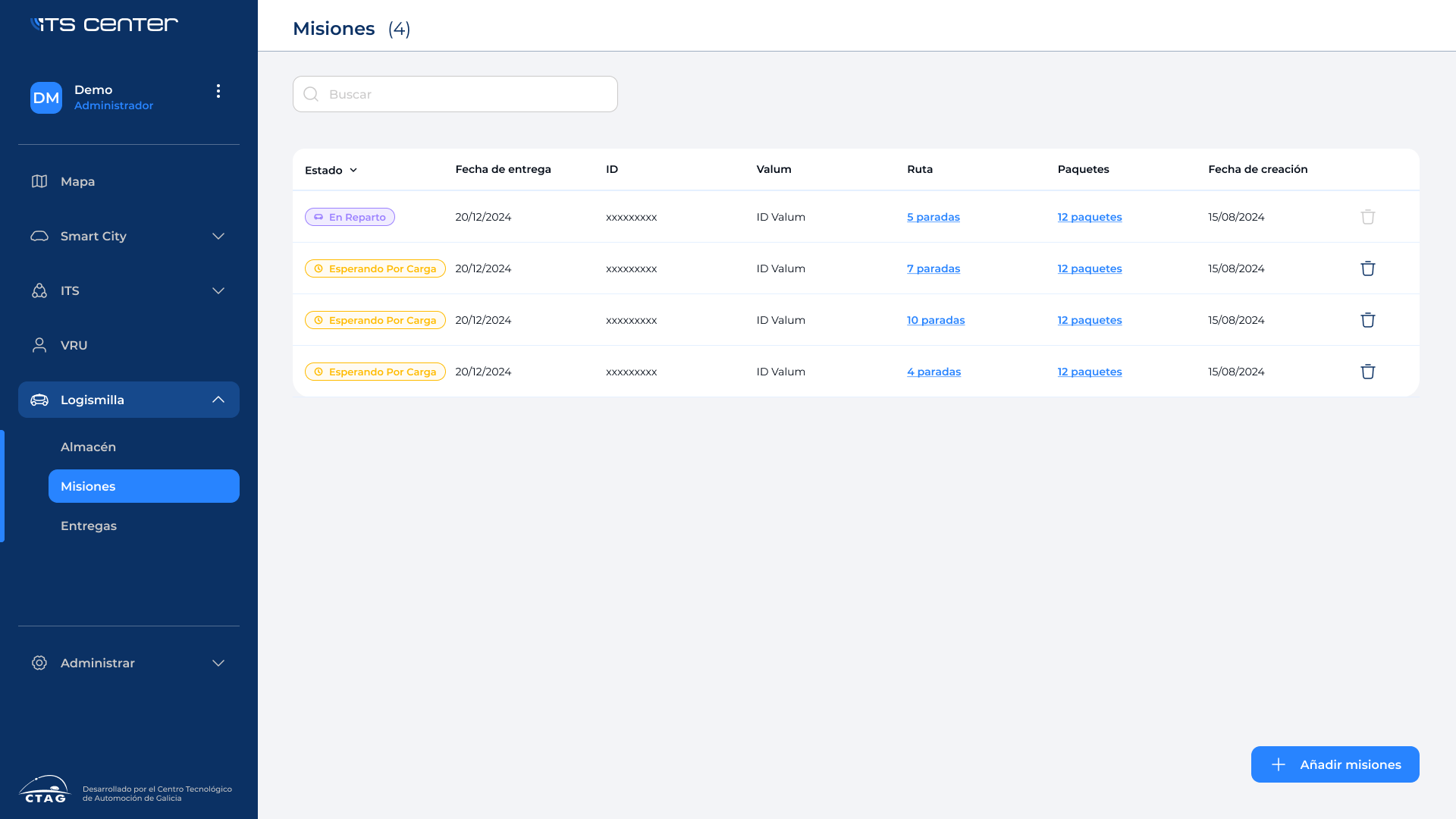Open the Almacén submenu item
The image size is (1456, 819).
pos(89,447)
